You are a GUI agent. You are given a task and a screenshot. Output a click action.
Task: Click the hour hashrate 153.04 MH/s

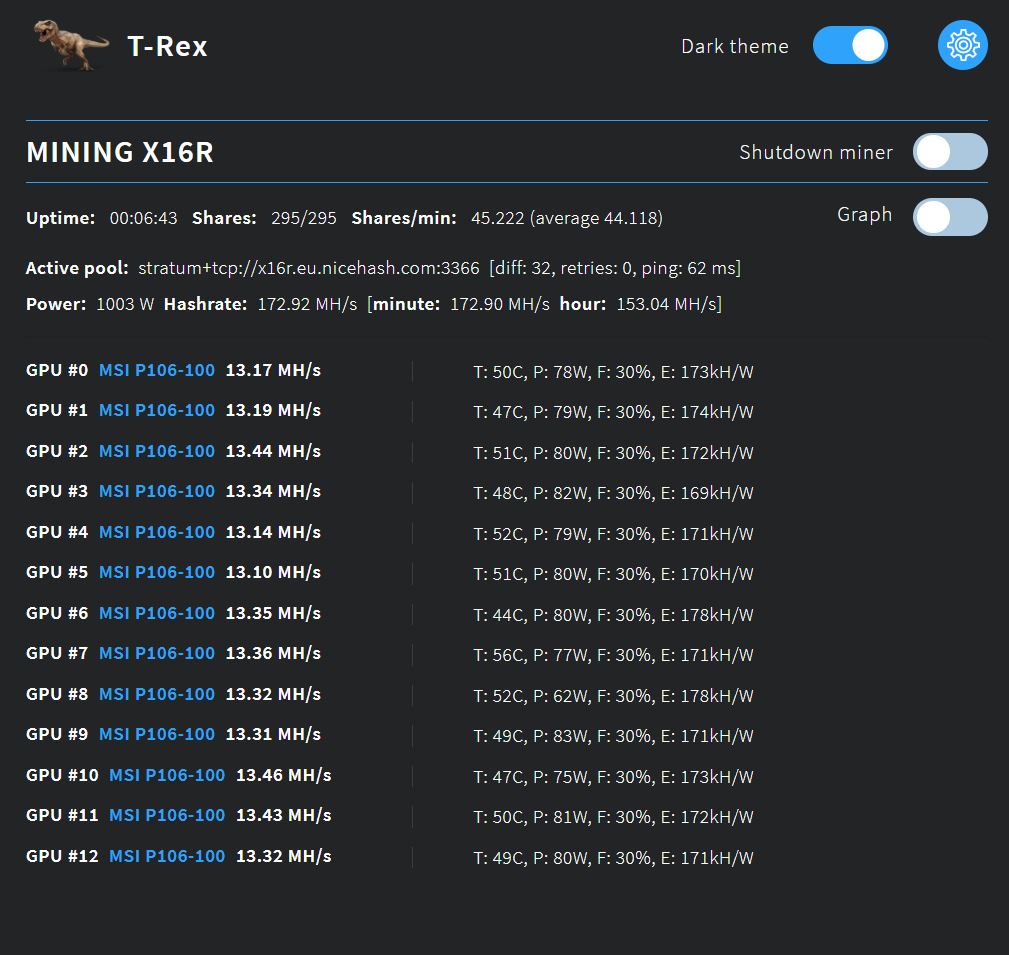tap(667, 304)
